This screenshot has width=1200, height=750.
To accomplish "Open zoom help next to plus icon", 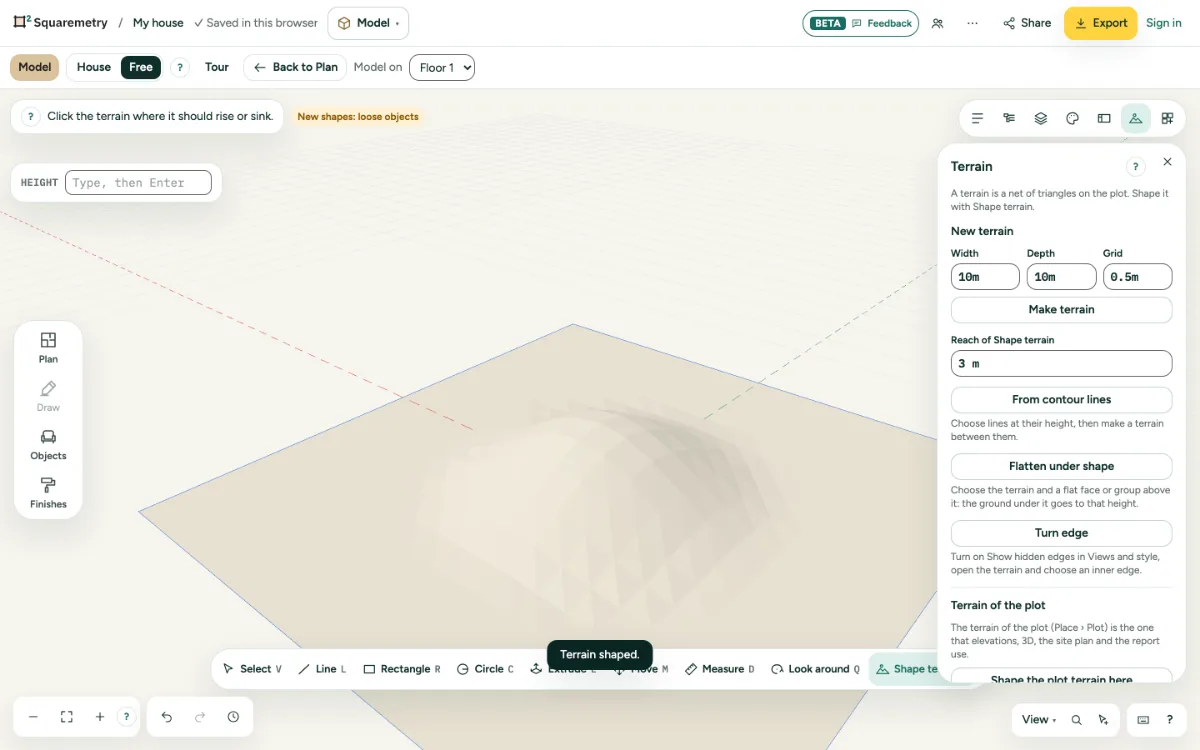I will click(126, 717).
